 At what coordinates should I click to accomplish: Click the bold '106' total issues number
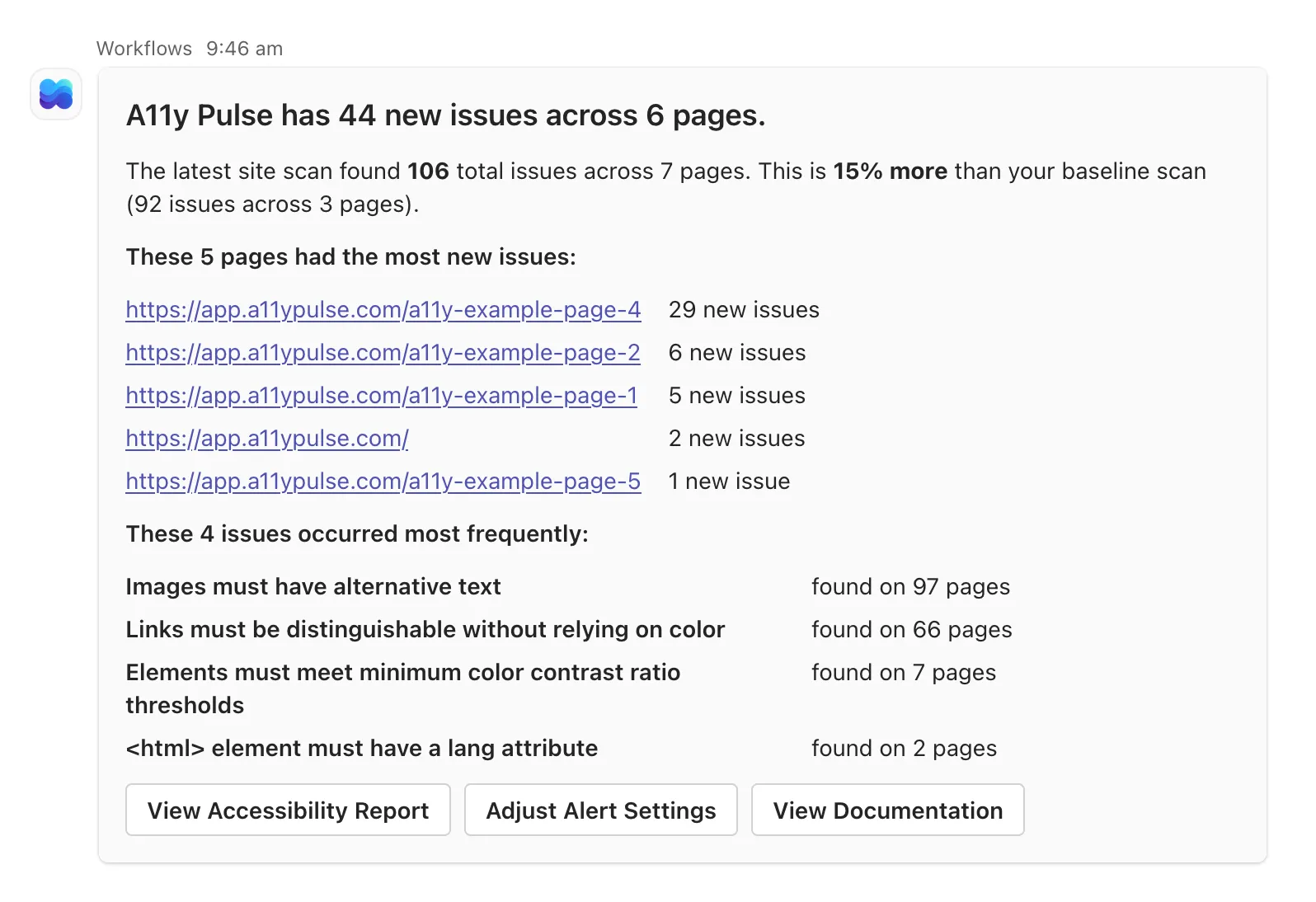(428, 171)
